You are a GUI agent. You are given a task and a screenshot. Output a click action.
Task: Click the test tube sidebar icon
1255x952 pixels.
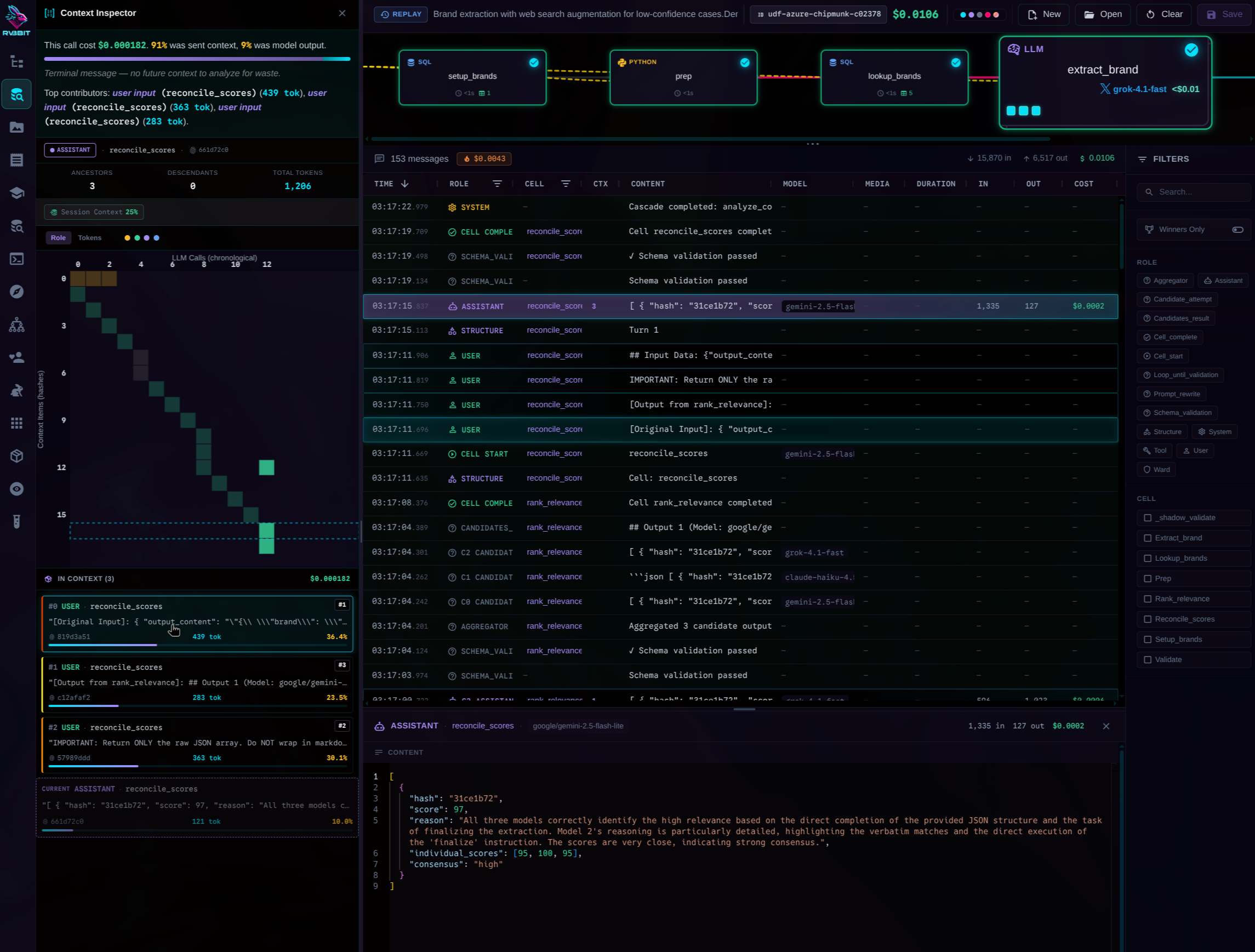[x=16, y=521]
